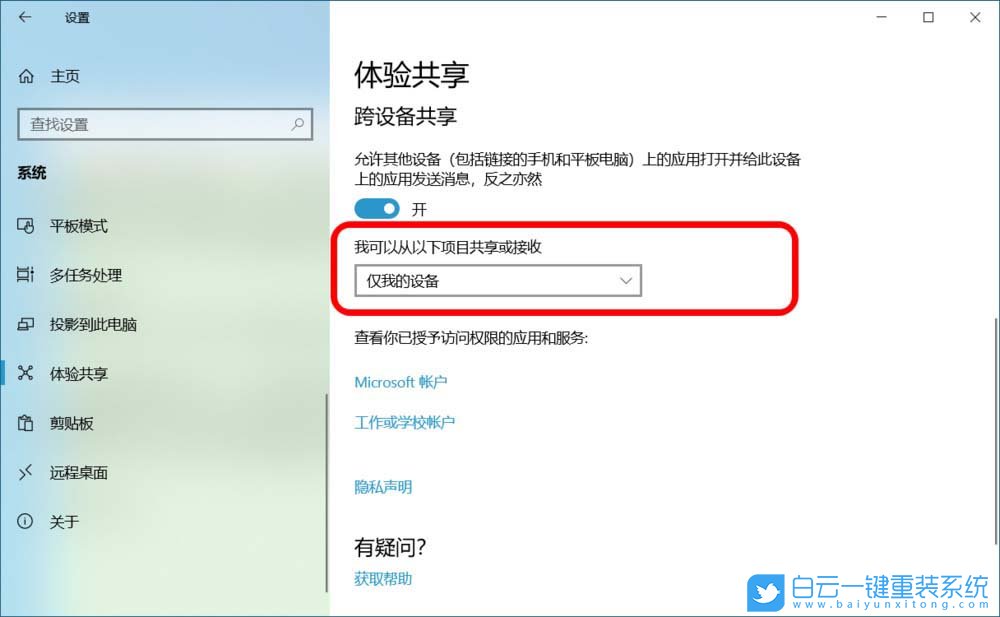Click the dropdown chevron arrow
The image size is (1000, 617).
(x=626, y=280)
